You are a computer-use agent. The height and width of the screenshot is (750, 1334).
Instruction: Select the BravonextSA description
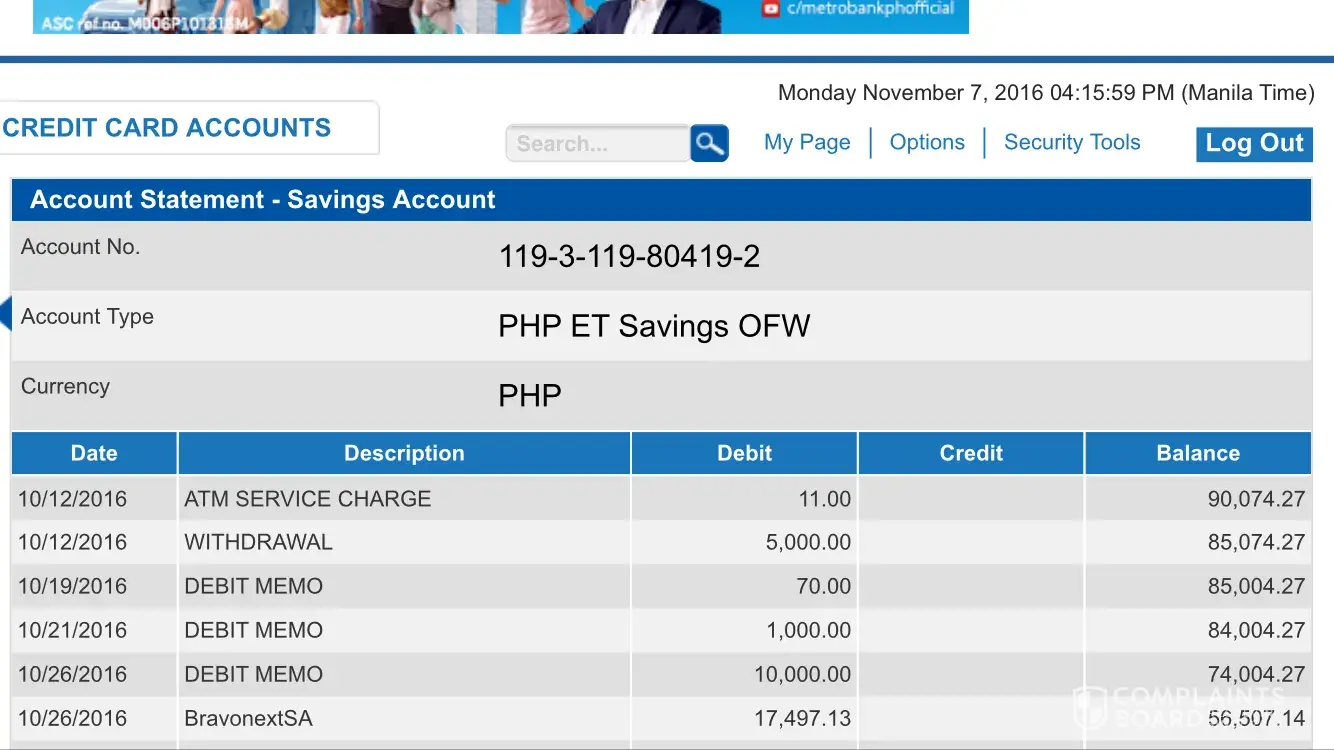[248, 718]
